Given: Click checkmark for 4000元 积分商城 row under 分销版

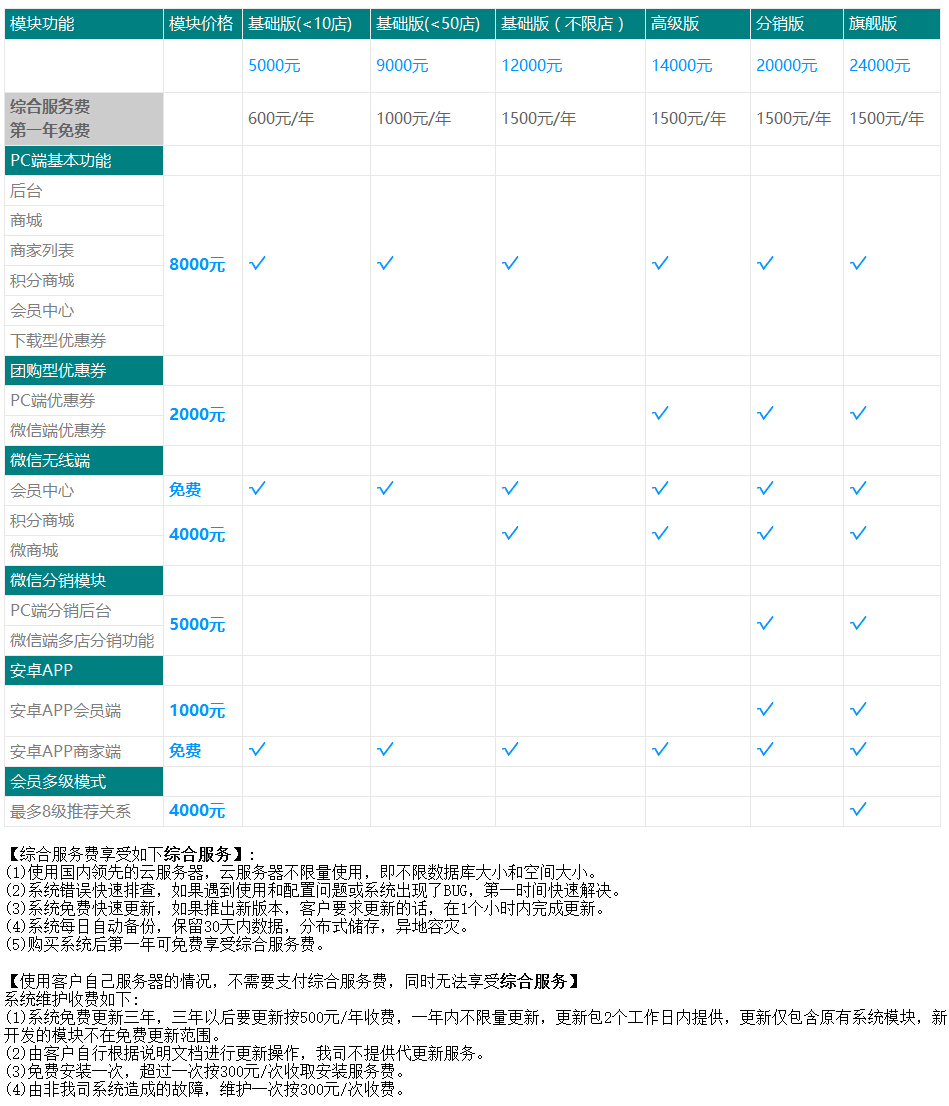Looking at the screenshot, I should [765, 533].
